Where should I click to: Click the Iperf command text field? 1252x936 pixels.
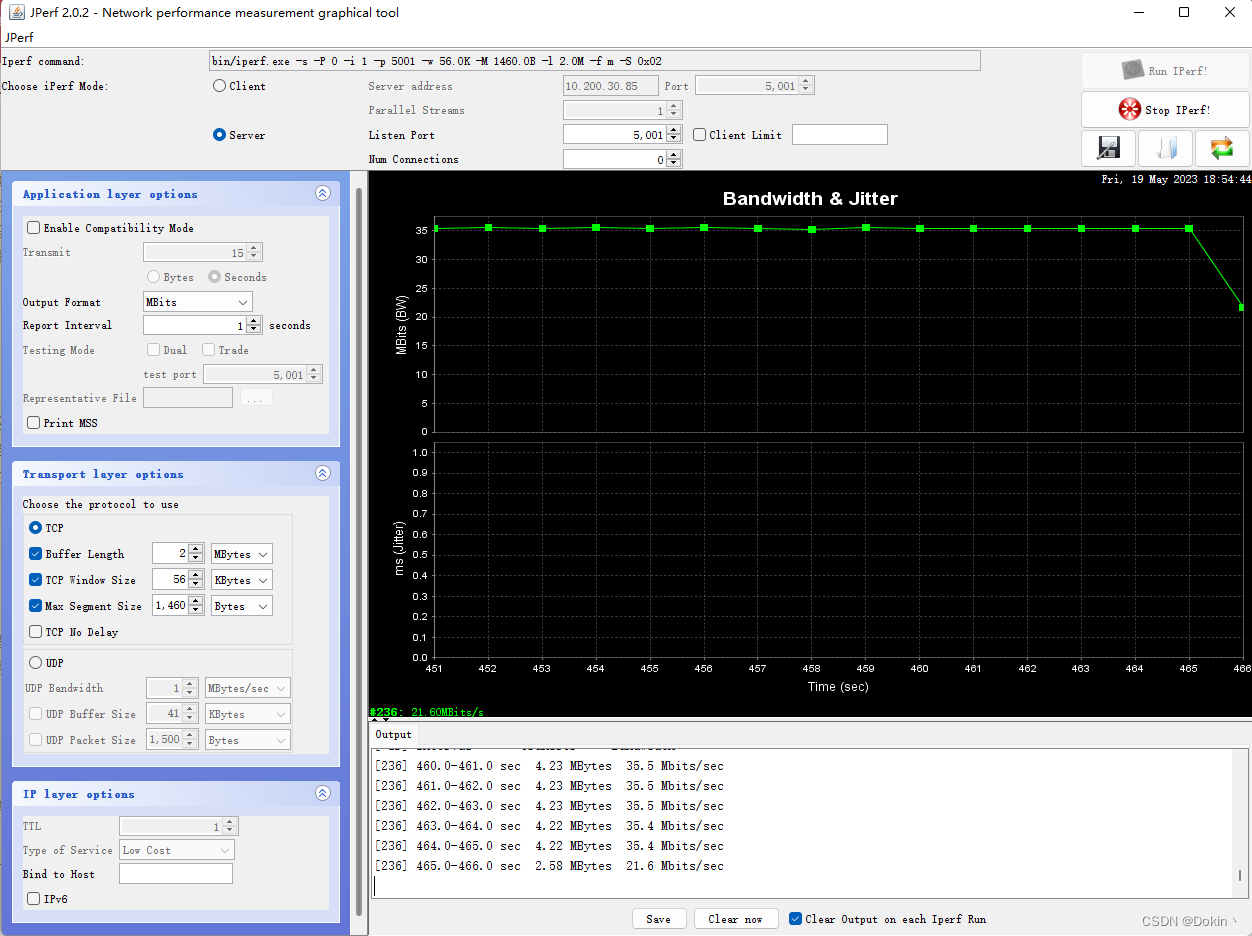tap(594, 61)
